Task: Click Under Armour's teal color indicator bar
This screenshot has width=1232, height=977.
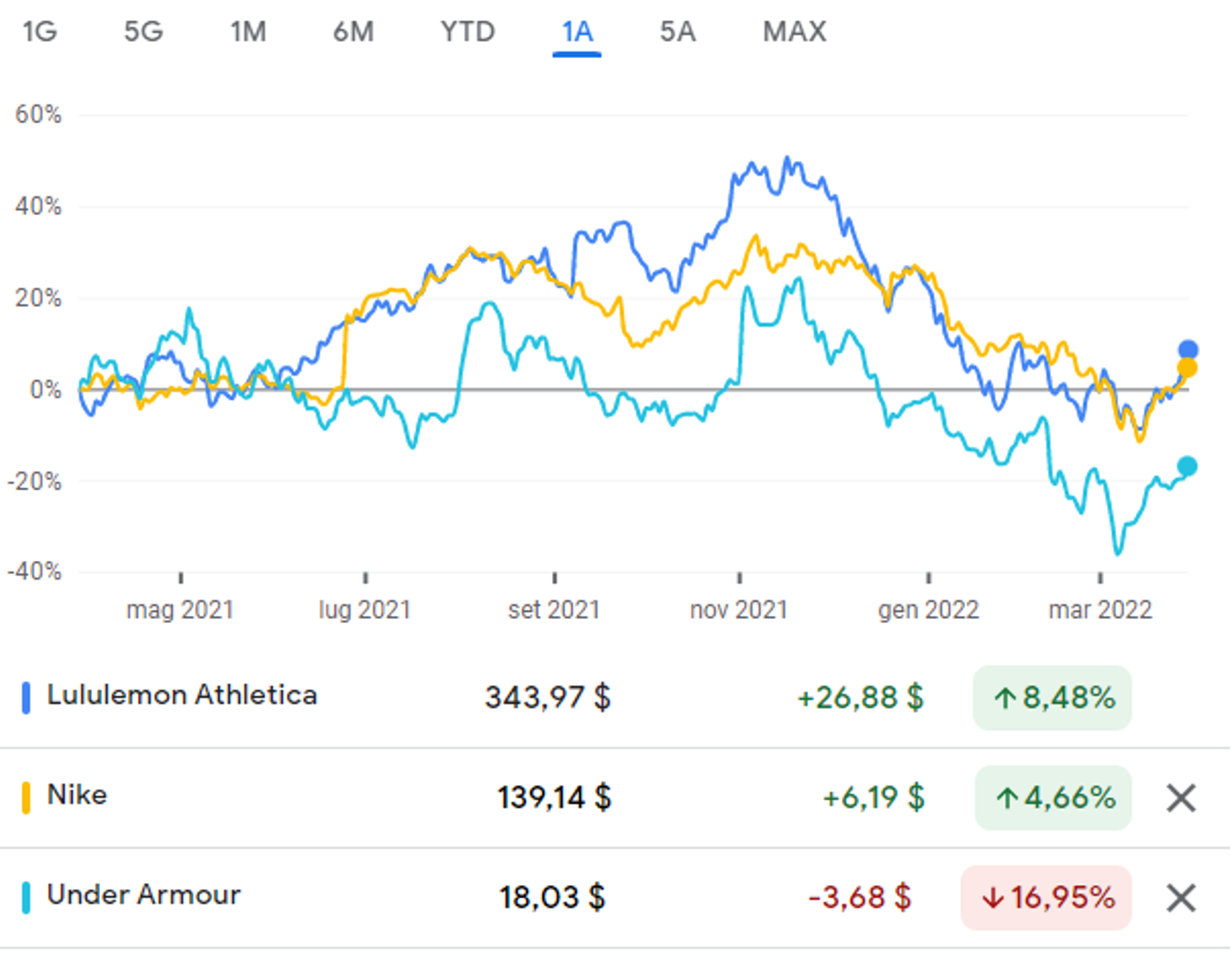Action: coord(25,898)
